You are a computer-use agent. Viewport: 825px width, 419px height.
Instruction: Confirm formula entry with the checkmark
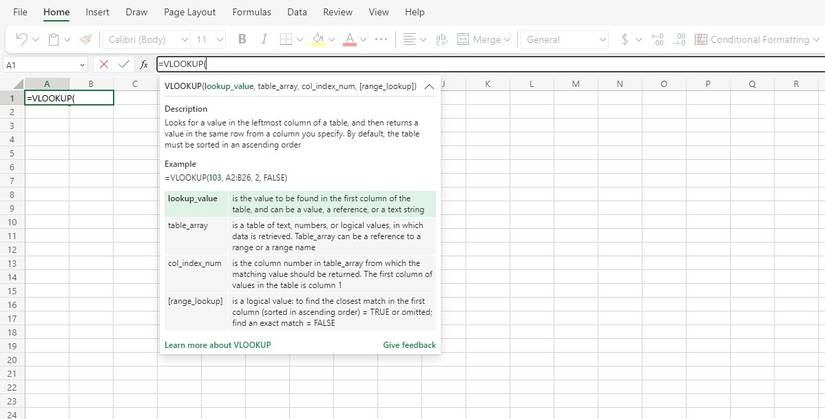[124, 64]
